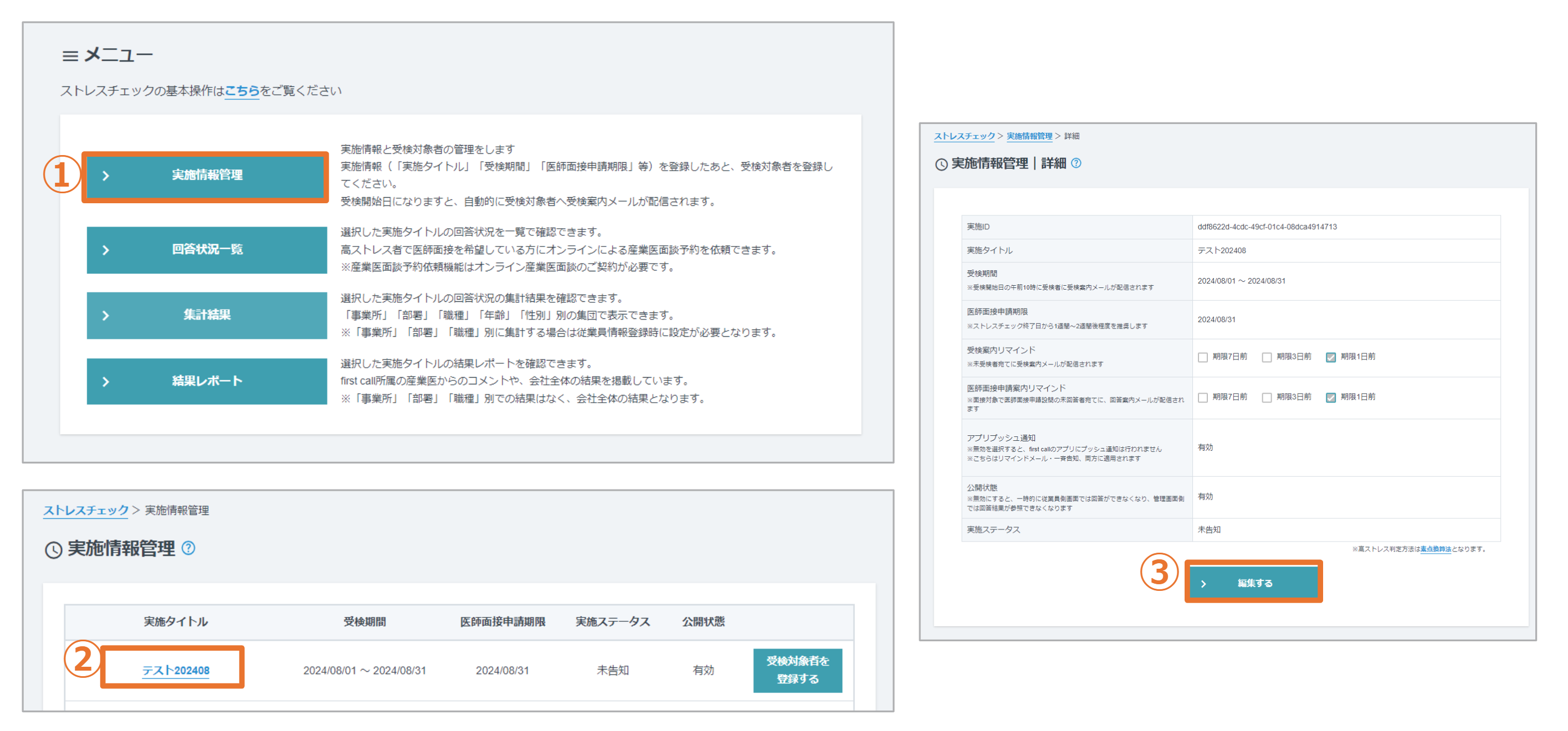Expand the 実施情報管理 menu via its arrow

[106, 177]
